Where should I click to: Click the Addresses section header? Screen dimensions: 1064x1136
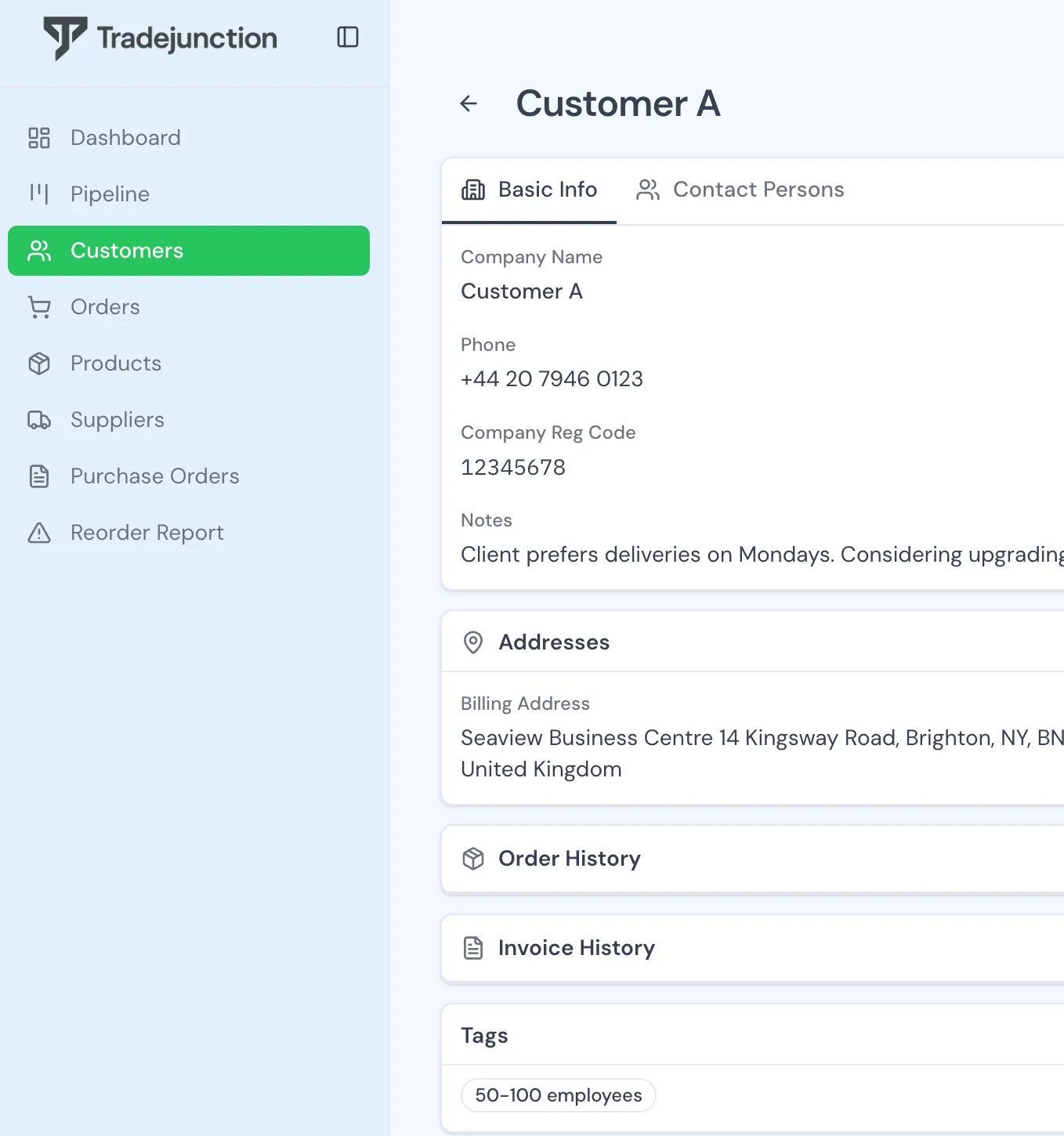click(x=753, y=642)
